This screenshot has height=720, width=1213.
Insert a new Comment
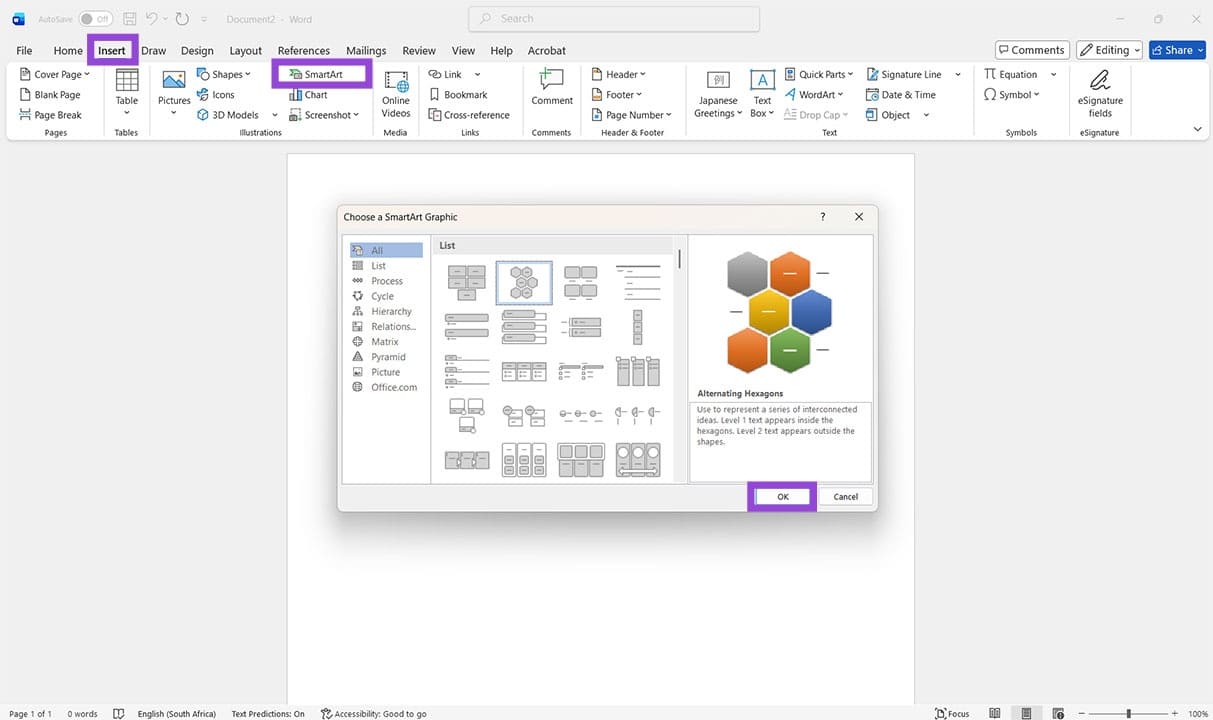click(551, 90)
